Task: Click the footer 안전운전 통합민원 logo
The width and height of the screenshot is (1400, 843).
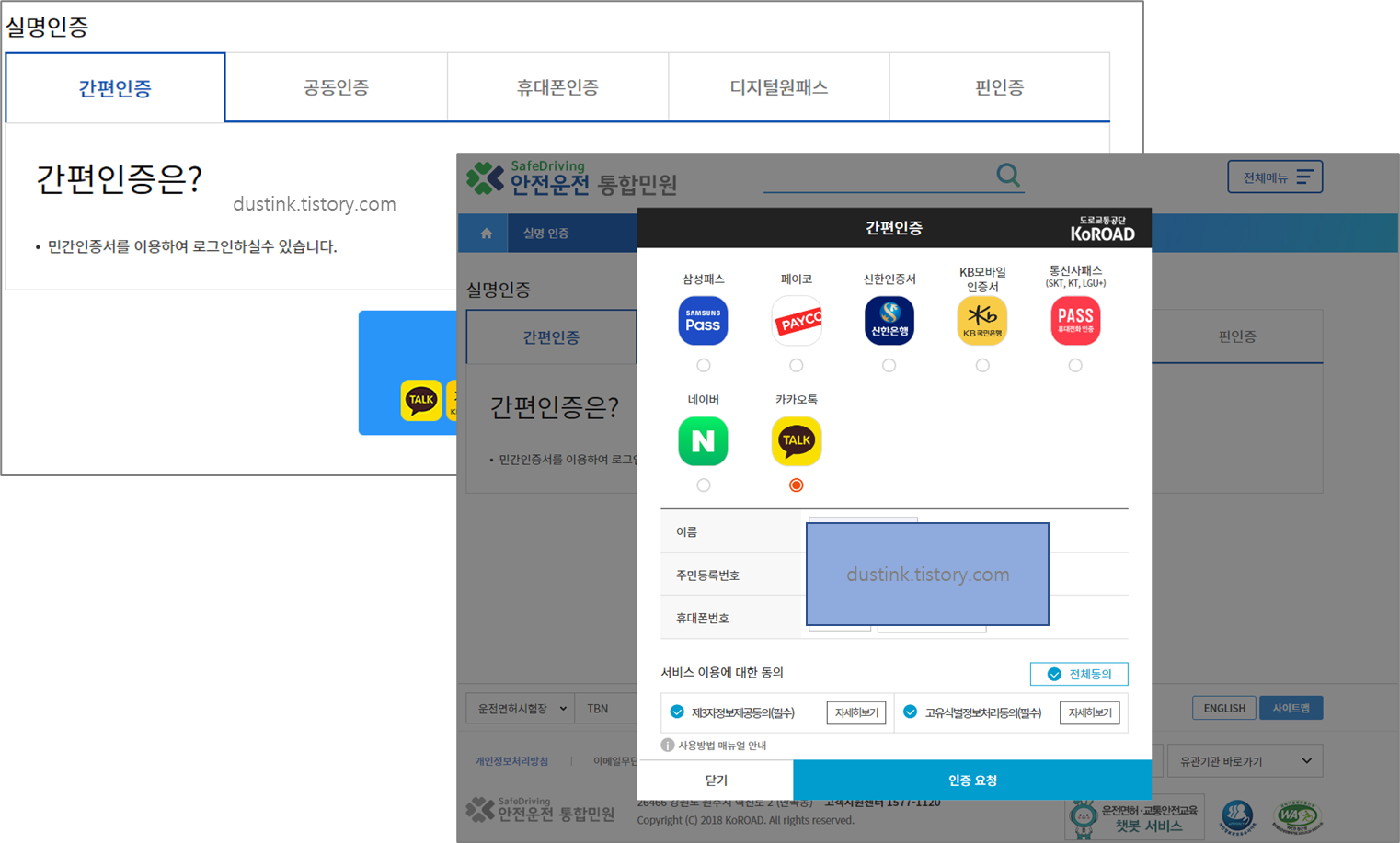Action: pos(541,809)
